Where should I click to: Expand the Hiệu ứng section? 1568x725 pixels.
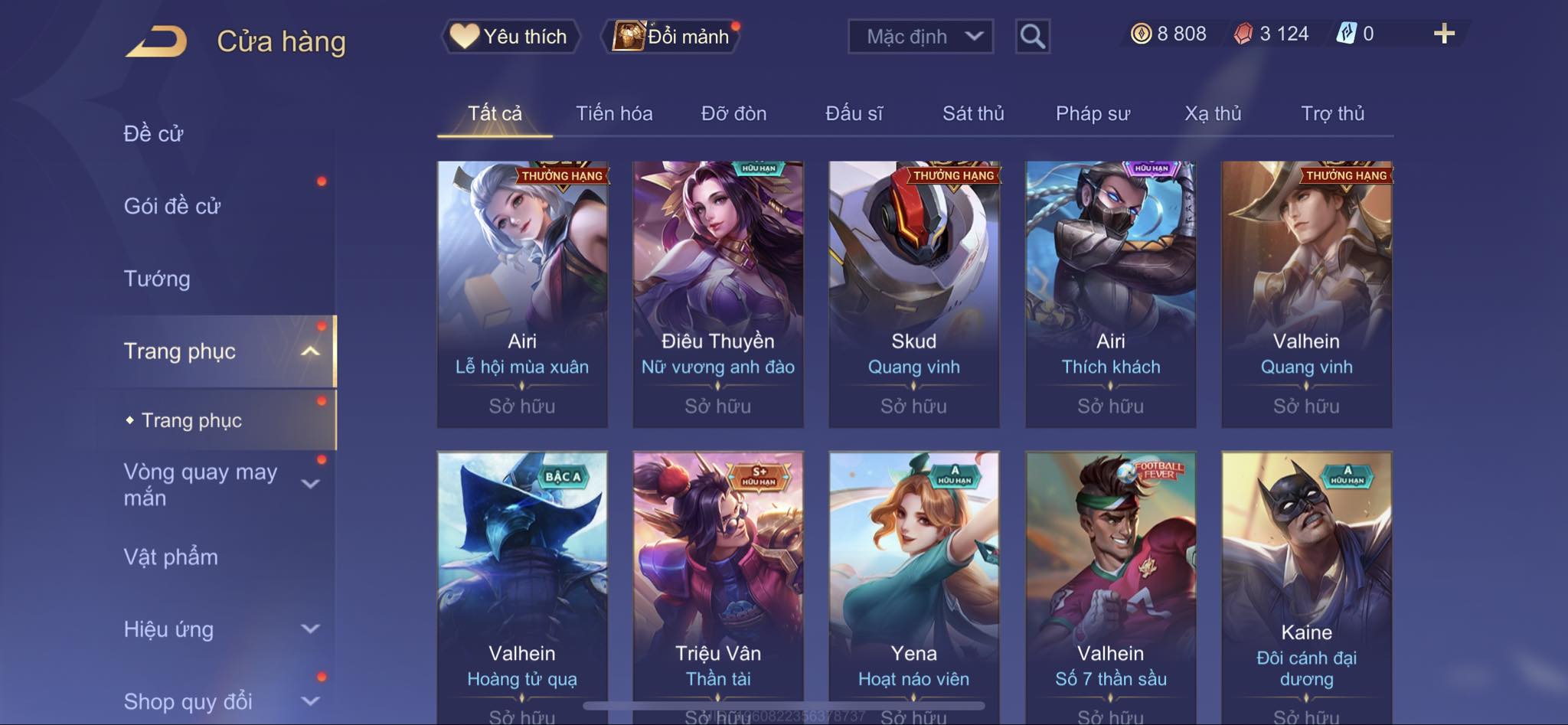coord(310,629)
